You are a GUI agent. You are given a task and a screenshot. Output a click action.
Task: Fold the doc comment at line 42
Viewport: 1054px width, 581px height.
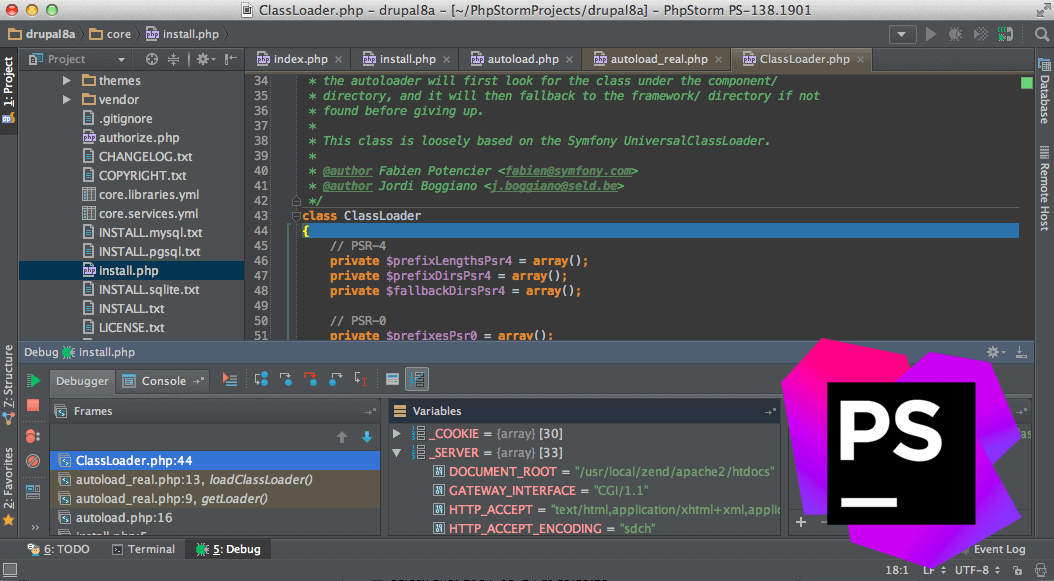click(296, 200)
